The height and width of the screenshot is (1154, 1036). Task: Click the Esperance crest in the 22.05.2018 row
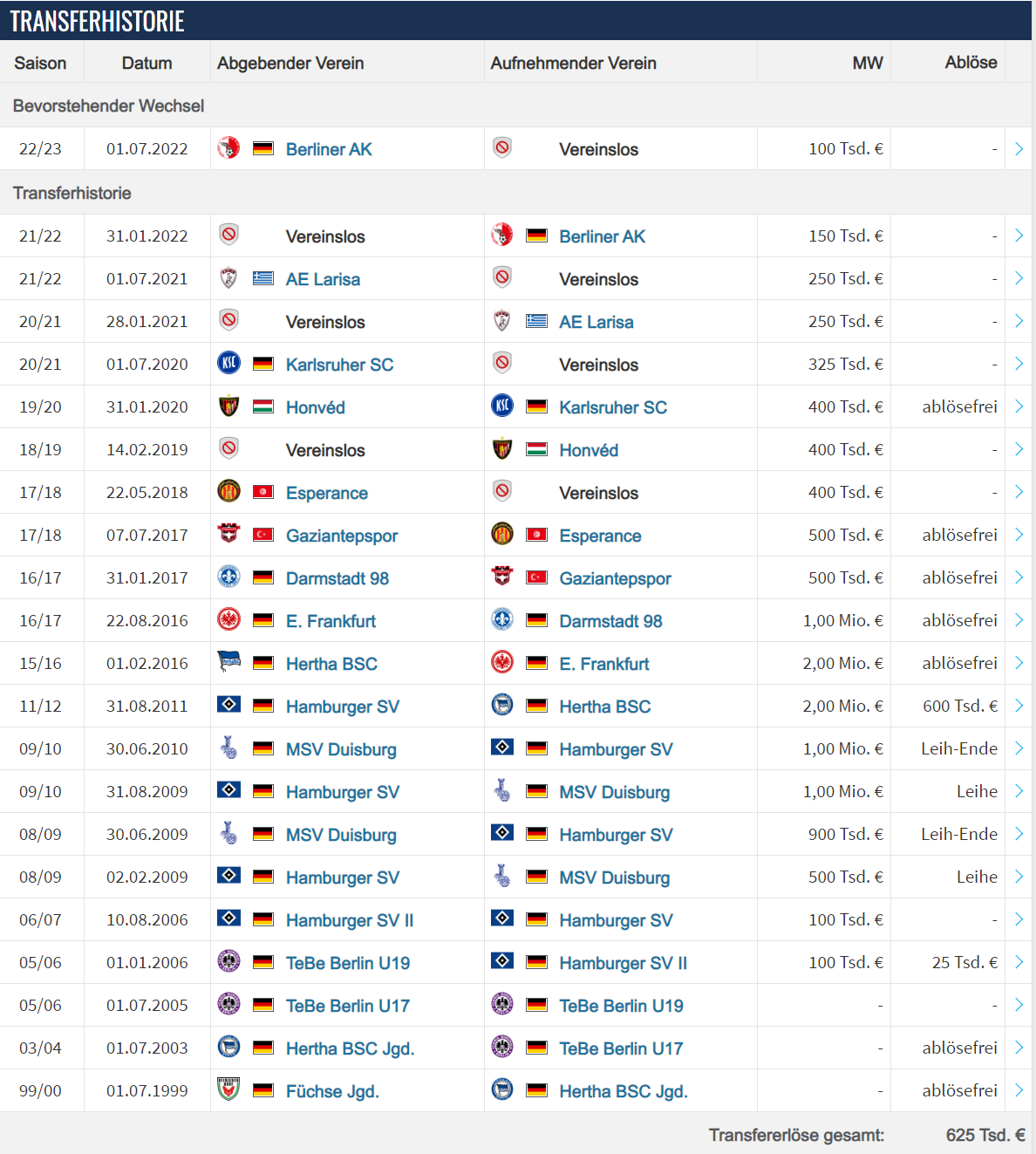(228, 491)
